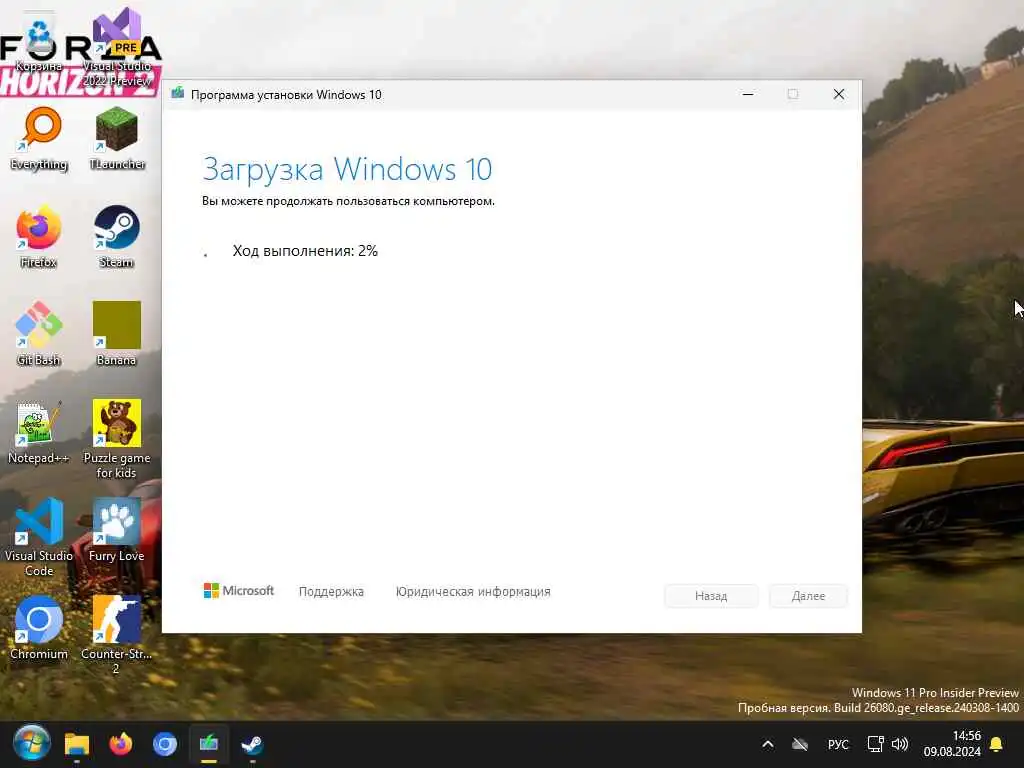Click the Microsoft logo in setup window

pos(239,591)
